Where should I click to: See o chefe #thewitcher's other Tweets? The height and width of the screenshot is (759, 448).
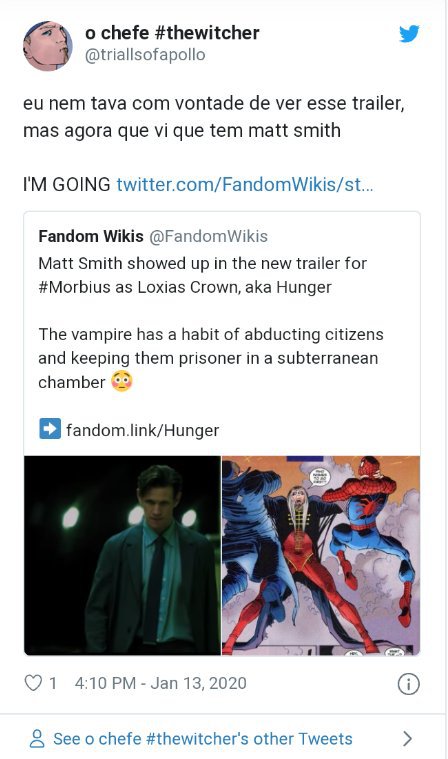[x=203, y=739]
